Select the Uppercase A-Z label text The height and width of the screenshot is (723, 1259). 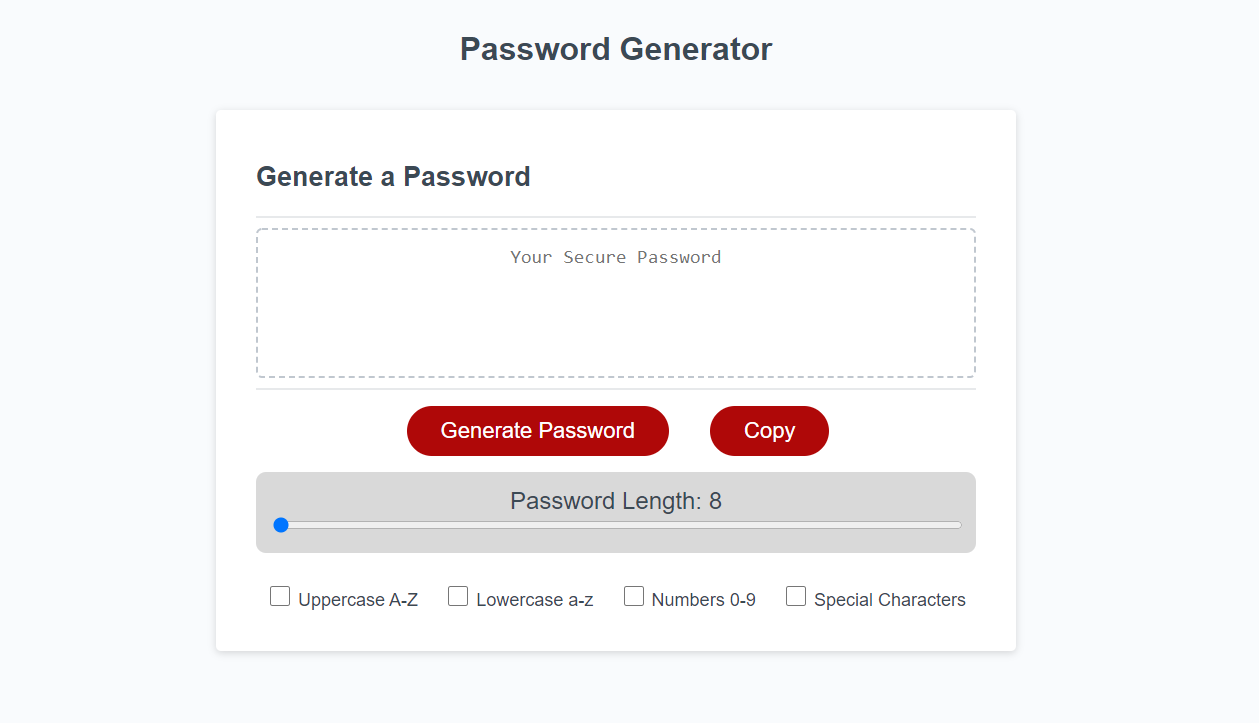(357, 599)
